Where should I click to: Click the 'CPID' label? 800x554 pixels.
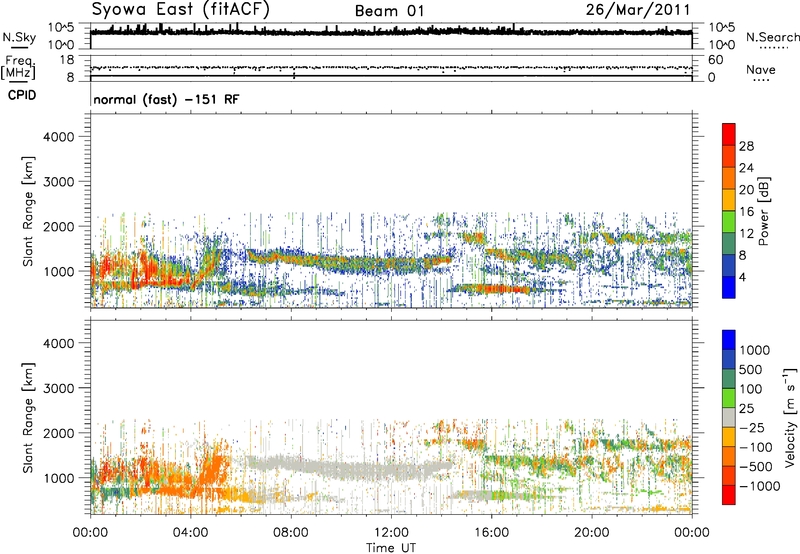[x=22, y=95]
